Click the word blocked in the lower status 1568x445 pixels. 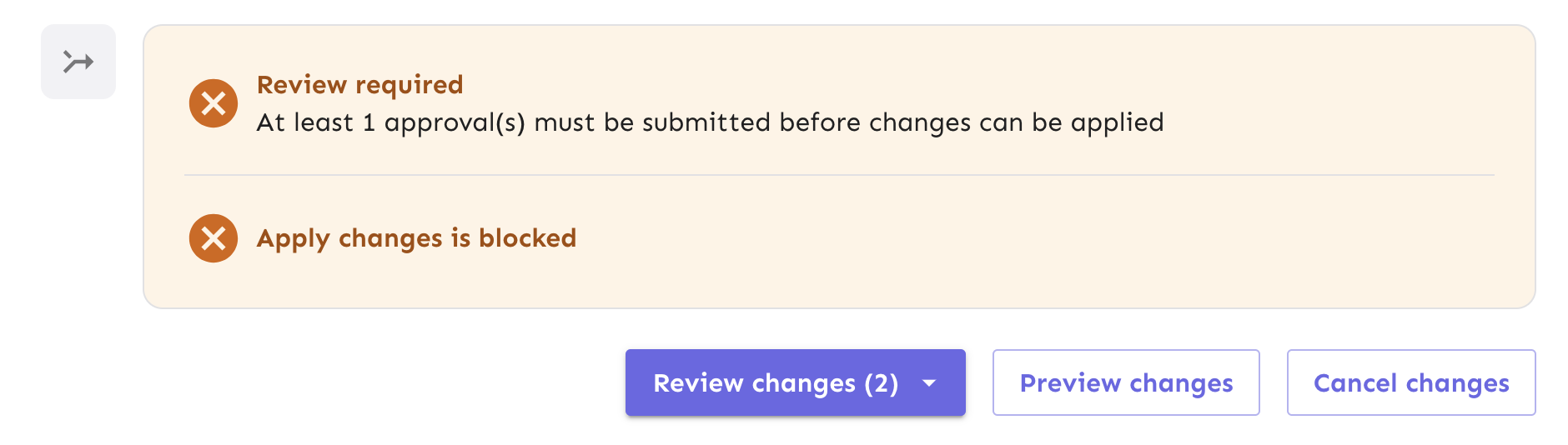click(527, 238)
